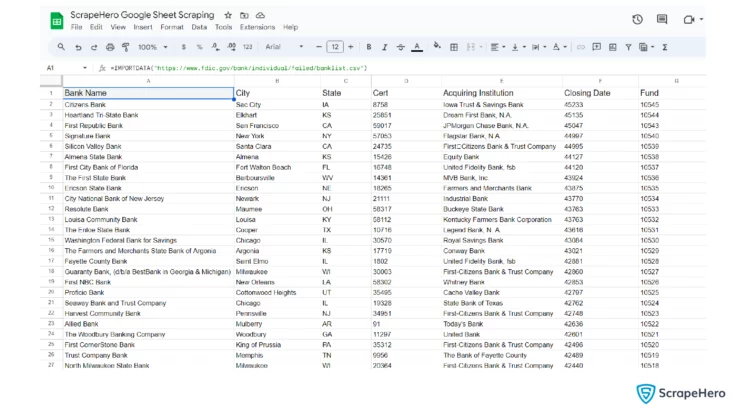Format as percent

[x=199, y=47]
